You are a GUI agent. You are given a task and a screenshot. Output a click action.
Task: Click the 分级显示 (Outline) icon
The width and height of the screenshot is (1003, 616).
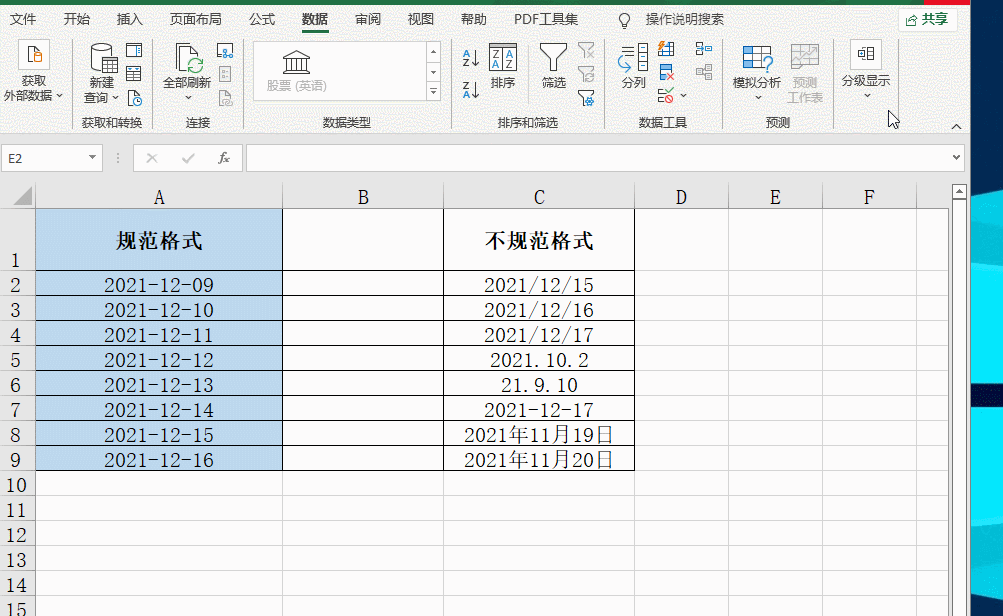point(865,66)
